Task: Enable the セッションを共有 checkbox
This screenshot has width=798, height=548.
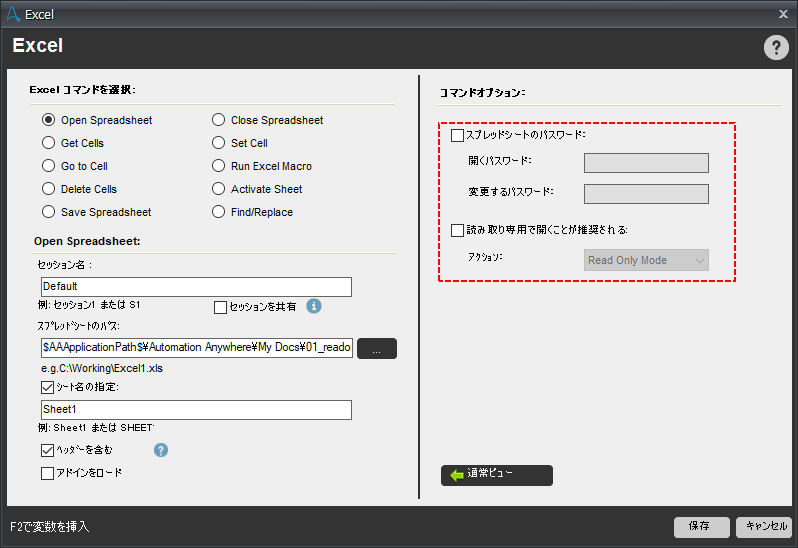Action: 220,307
